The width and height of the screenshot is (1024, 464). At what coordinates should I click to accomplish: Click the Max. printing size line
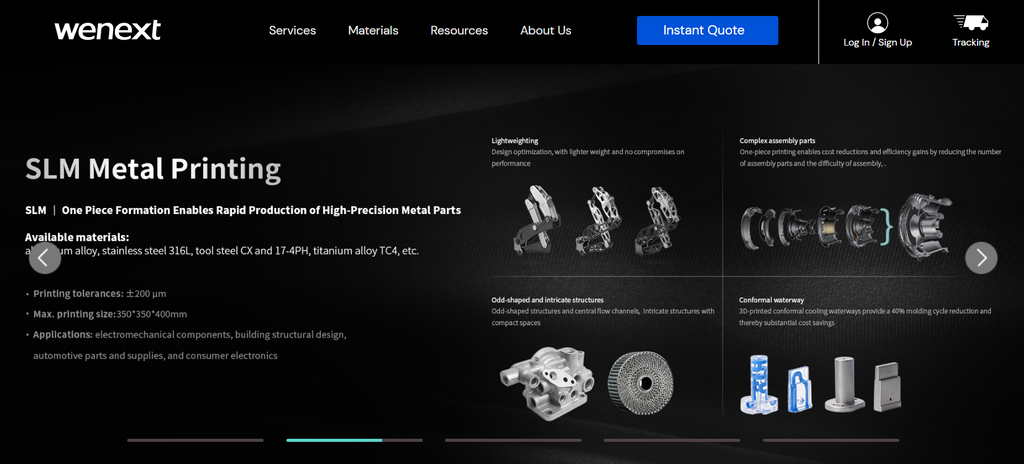tap(110, 314)
